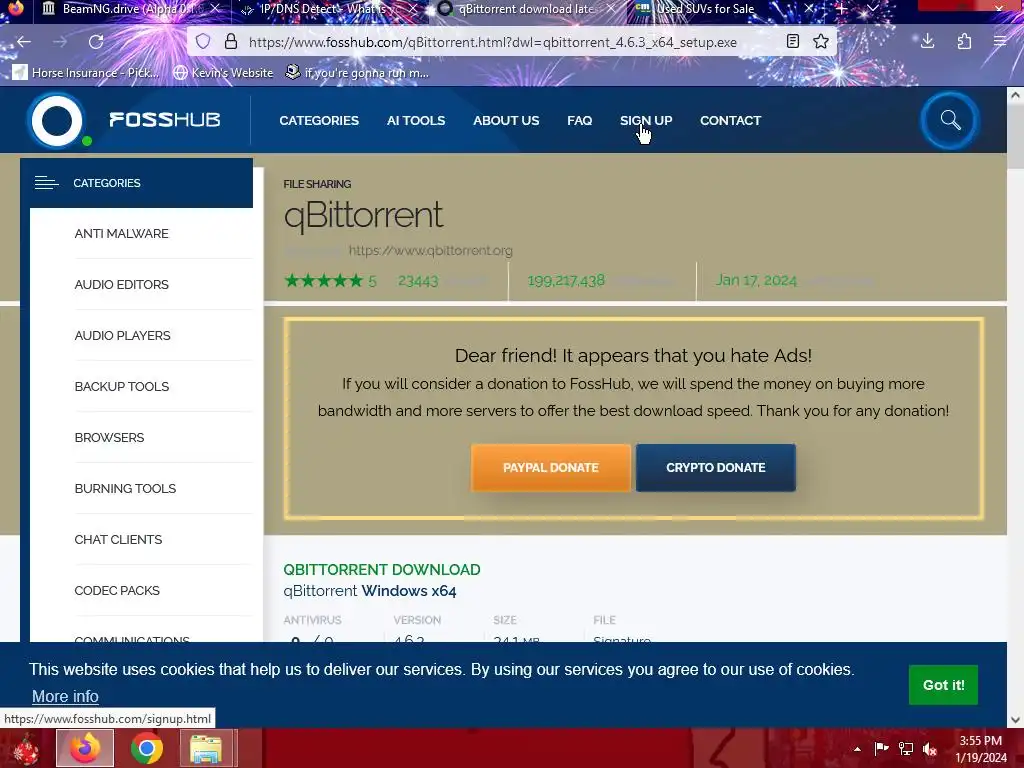The height and width of the screenshot is (768, 1024).
Task: Open the Kevin's Website bookmark
Action: (x=223, y=72)
